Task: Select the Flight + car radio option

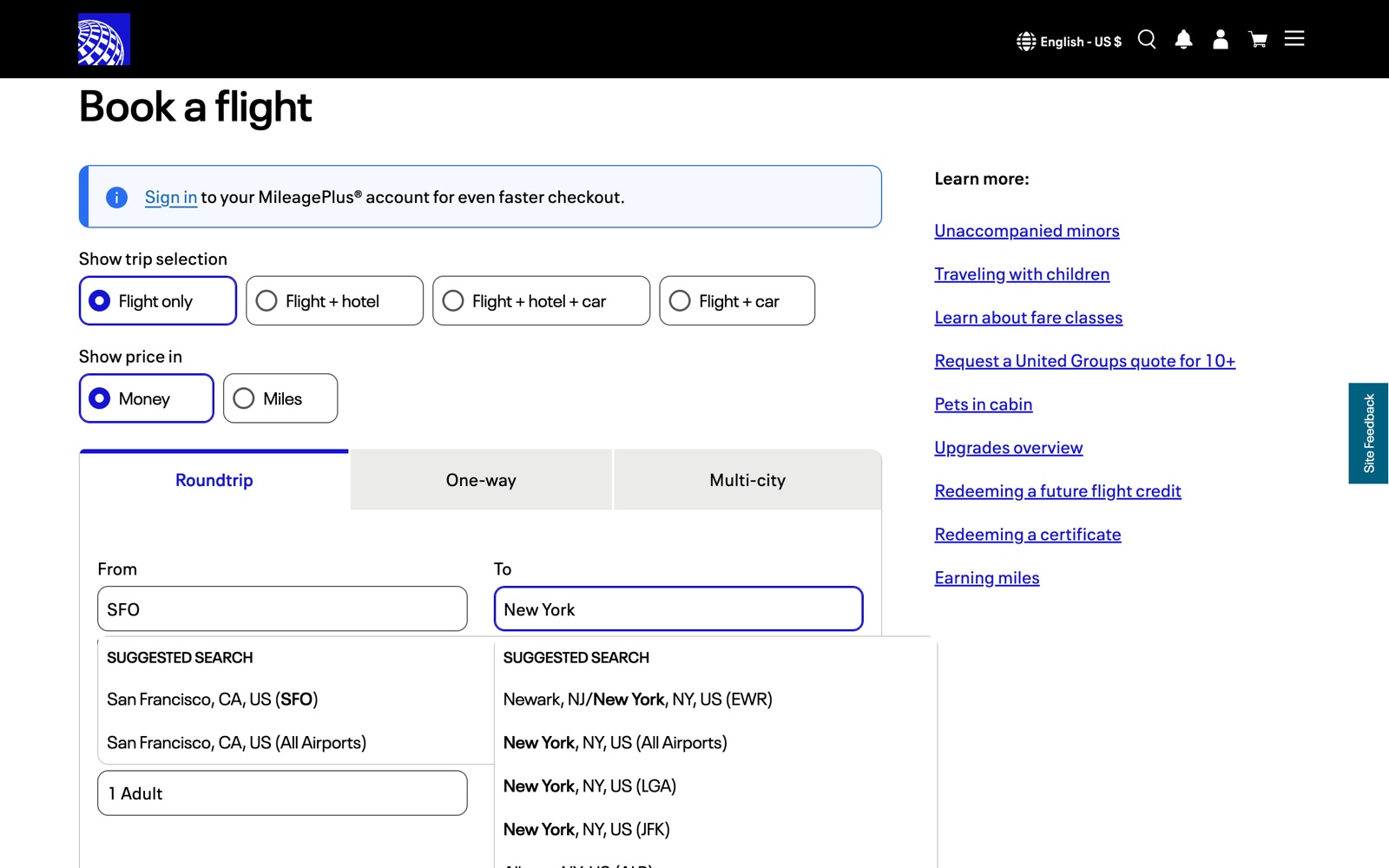Action: (x=737, y=301)
